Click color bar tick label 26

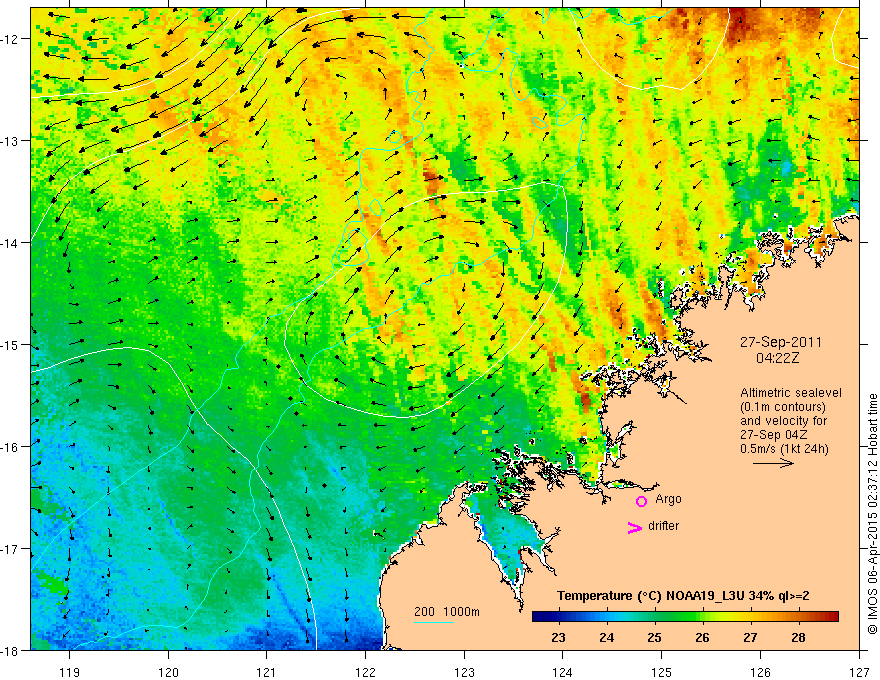pos(702,638)
